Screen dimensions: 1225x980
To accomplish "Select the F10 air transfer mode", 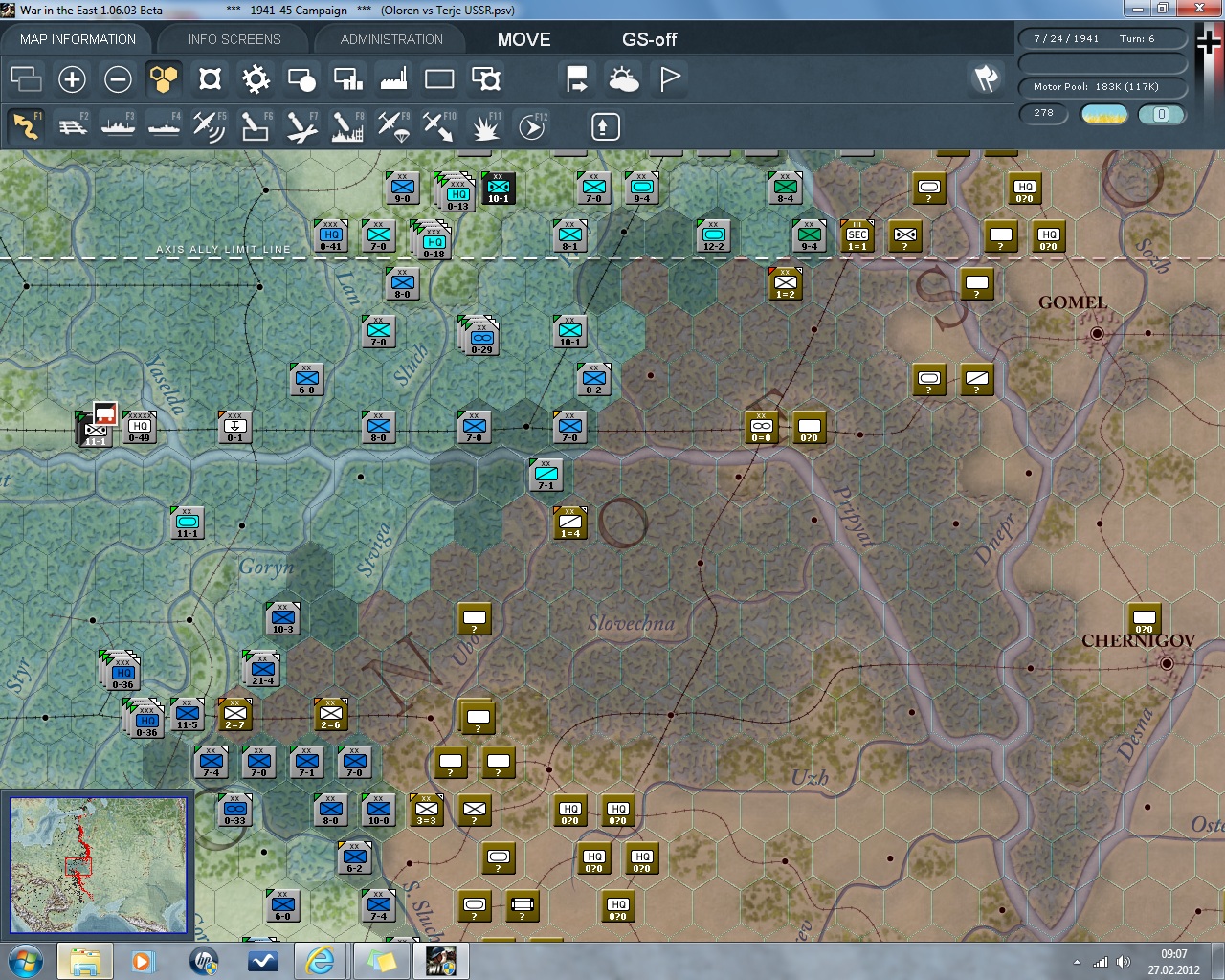I will tap(439, 126).
